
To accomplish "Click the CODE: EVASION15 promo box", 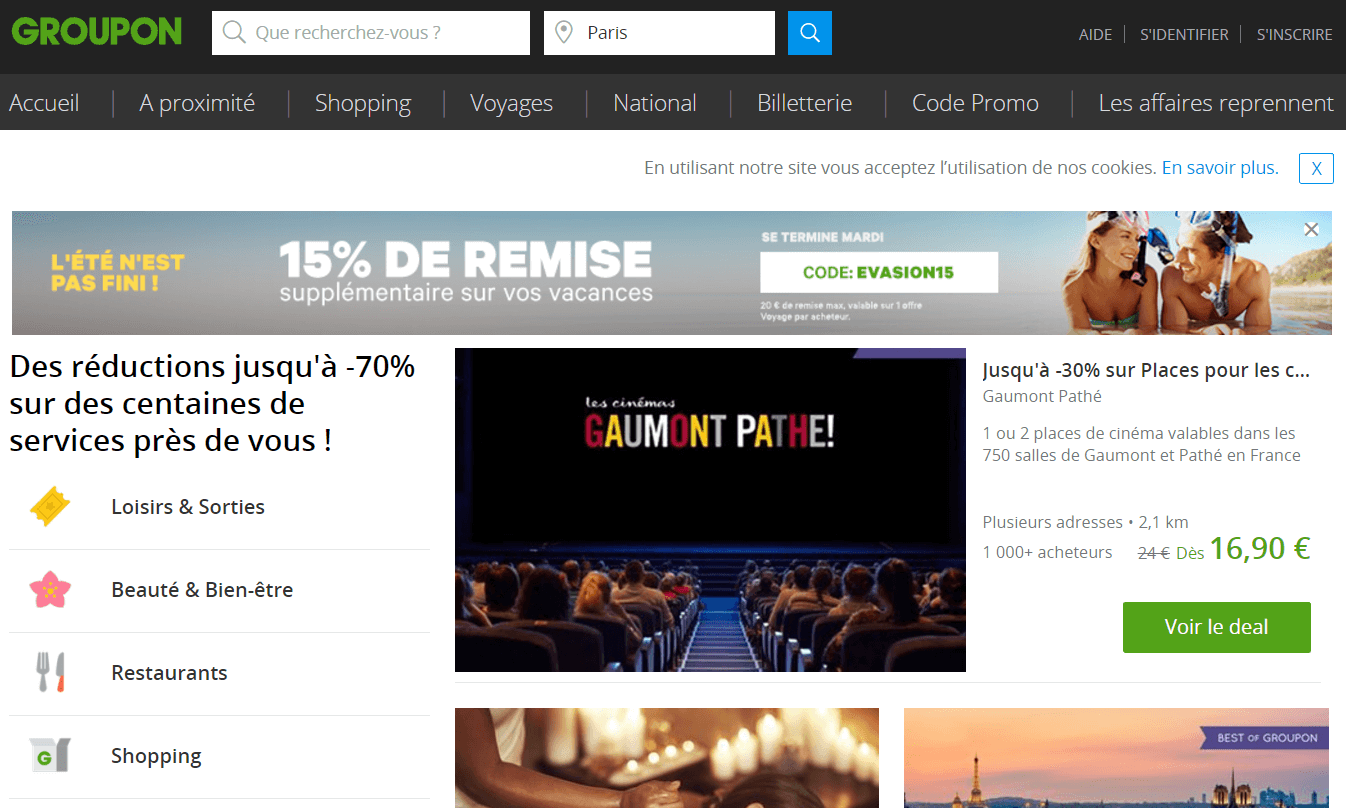I will (879, 272).
